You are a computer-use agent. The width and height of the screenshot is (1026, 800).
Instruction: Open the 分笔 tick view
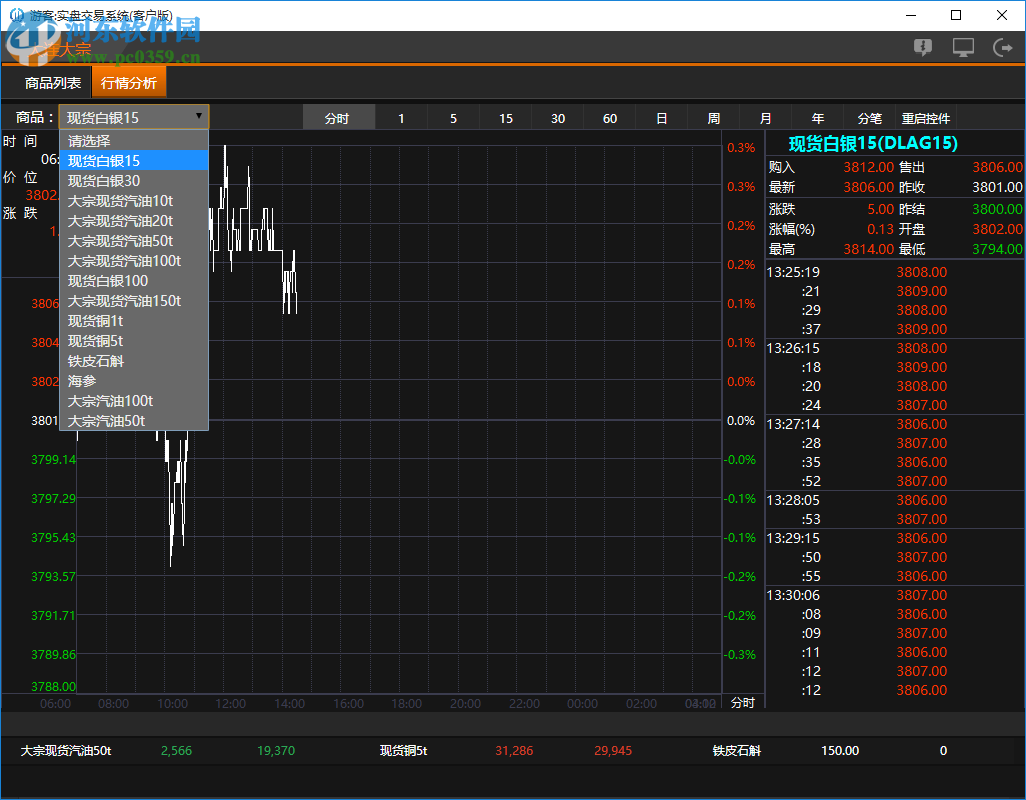(870, 118)
